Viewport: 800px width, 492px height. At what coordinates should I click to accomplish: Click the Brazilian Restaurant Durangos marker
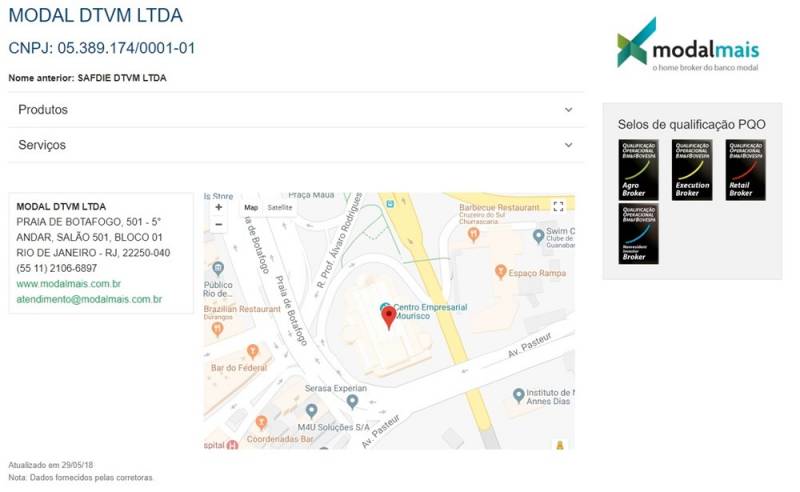(x=217, y=330)
